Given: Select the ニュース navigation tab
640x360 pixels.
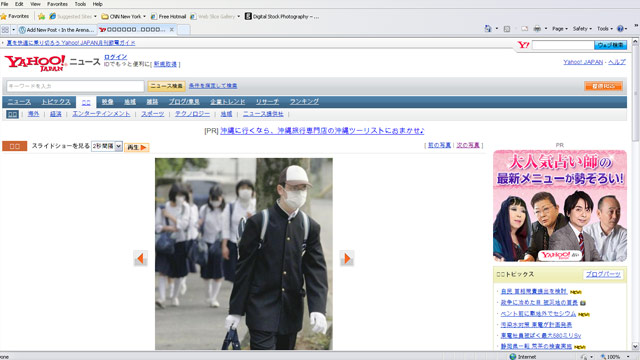Looking at the screenshot, I should pos(19,102).
